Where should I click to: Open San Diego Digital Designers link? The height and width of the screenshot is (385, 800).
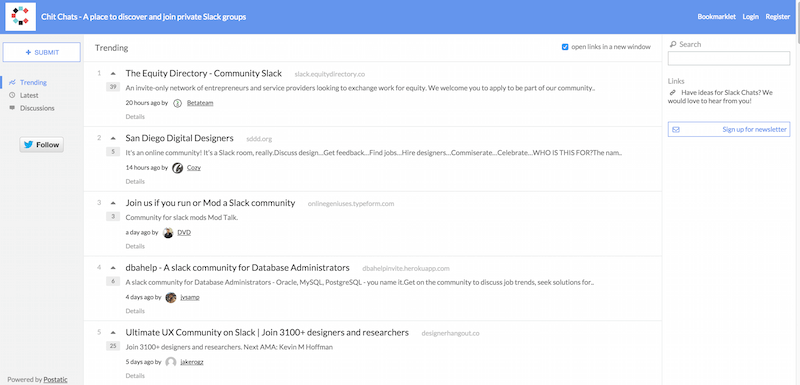(x=180, y=138)
